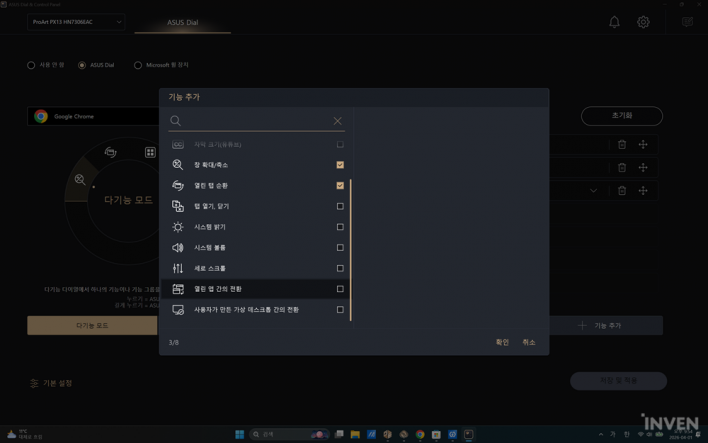
Task: Open notifications via the bell icon
Action: pos(614,22)
